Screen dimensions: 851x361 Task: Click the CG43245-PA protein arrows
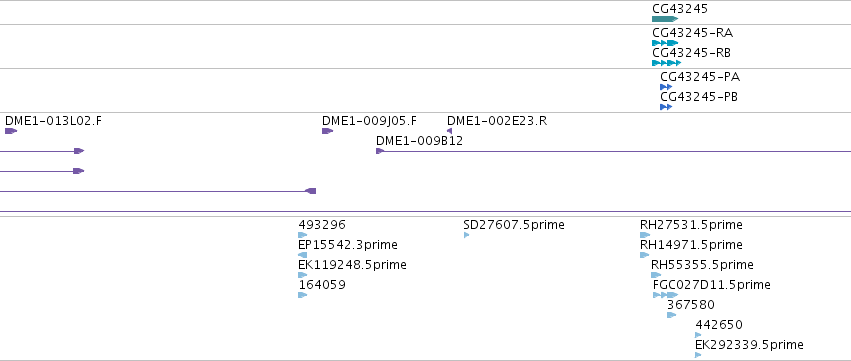click(666, 87)
